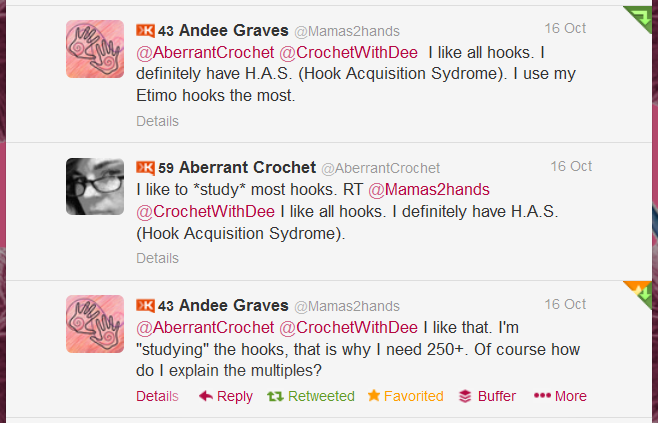The image size is (658, 423).
Task: Toggle the Favorited star on last tweet
Action: 405,396
